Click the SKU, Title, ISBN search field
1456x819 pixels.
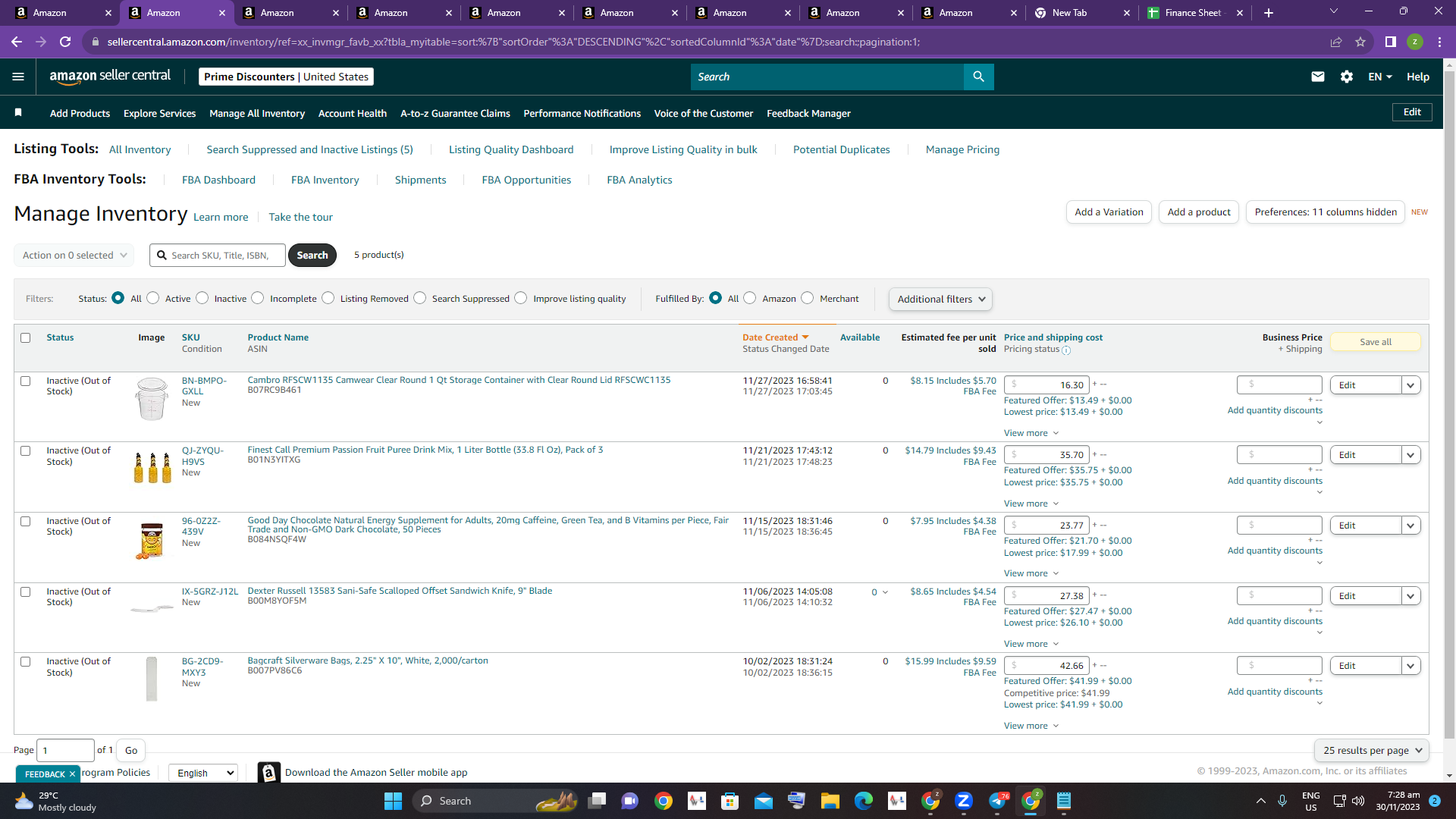tap(218, 256)
